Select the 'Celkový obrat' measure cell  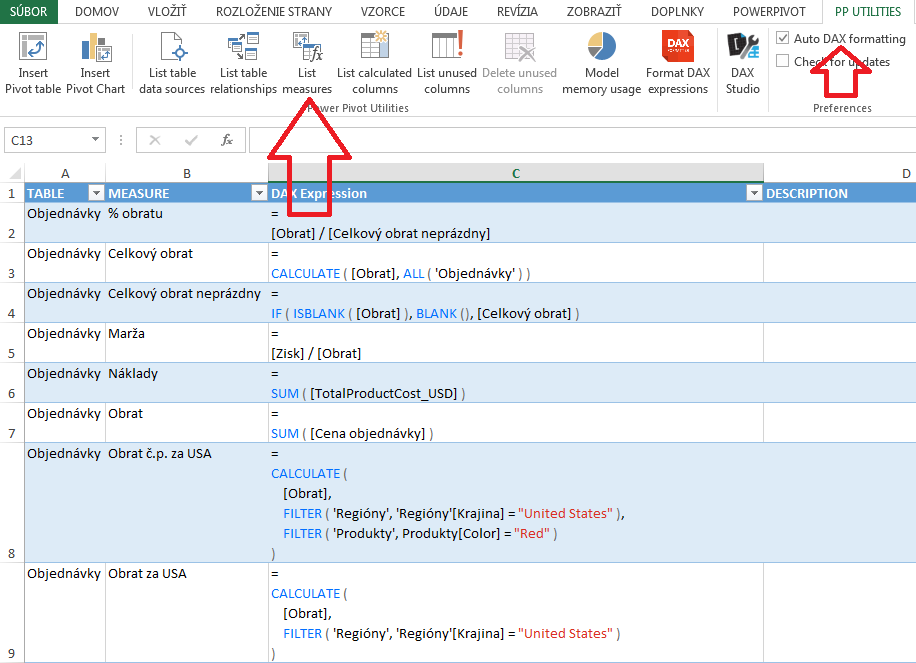(x=187, y=263)
